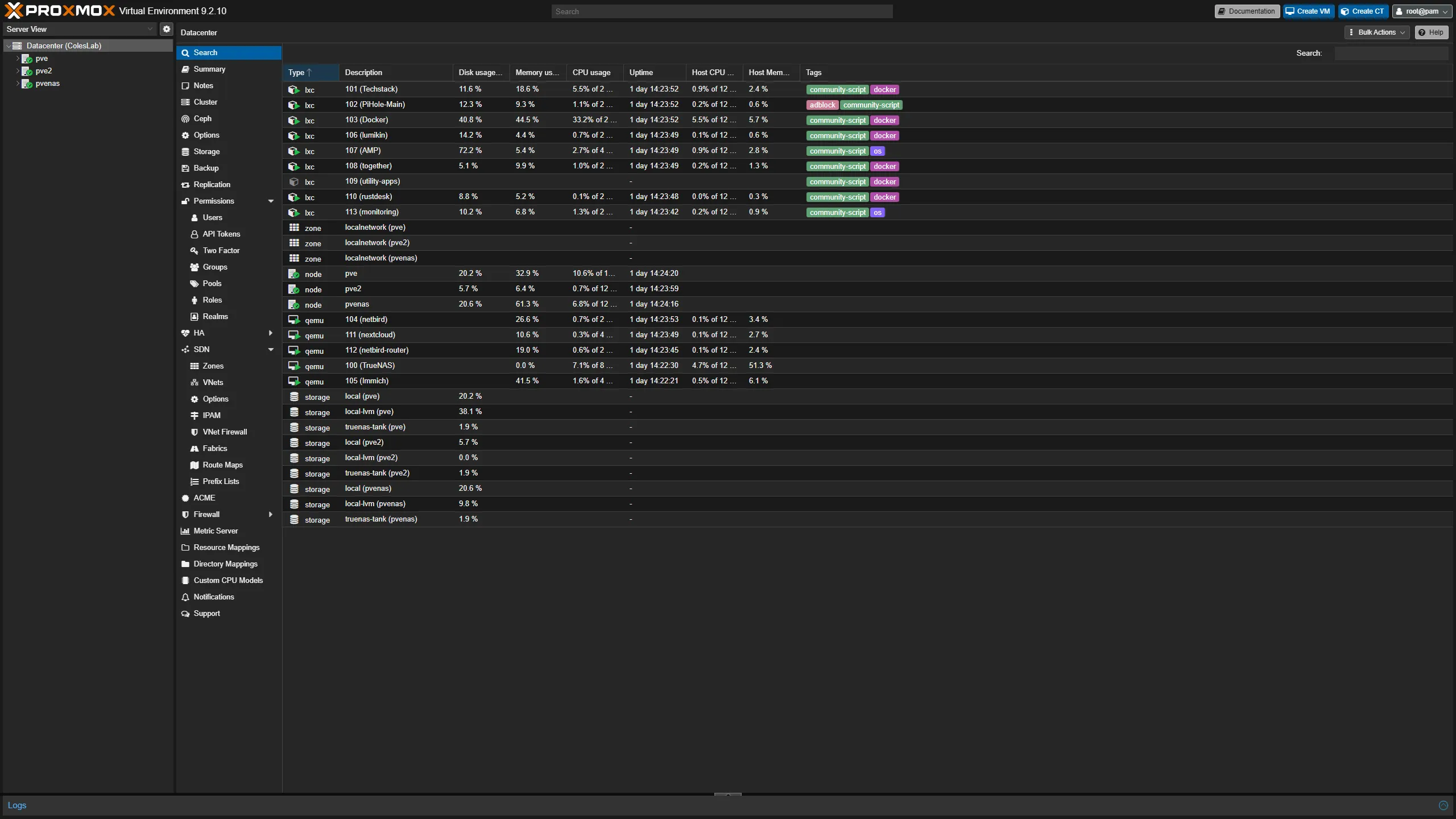
Task: Click the storage database icon for local-lvm (pve)
Action: click(294, 412)
